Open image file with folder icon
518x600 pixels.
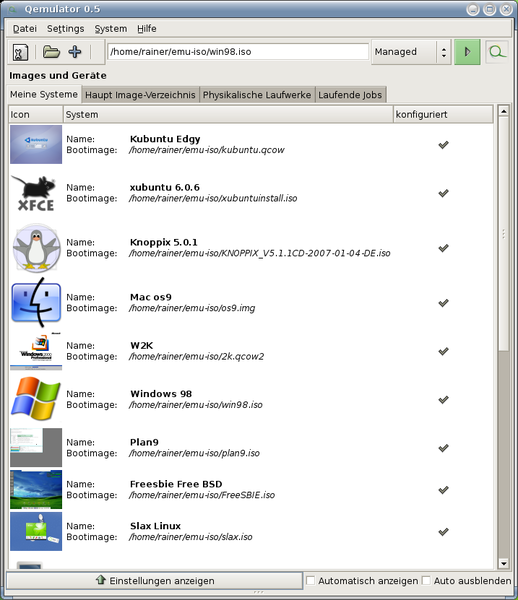(x=51, y=52)
